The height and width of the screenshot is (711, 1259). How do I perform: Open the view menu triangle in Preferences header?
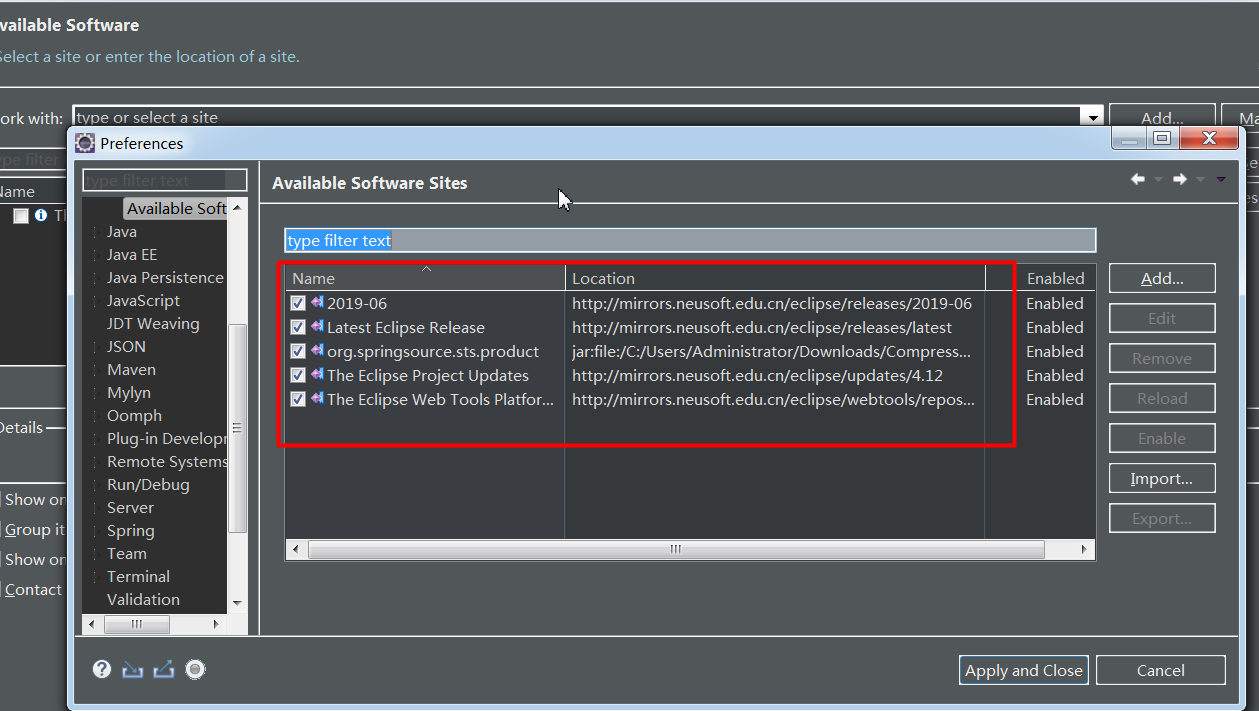click(1221, 180)
